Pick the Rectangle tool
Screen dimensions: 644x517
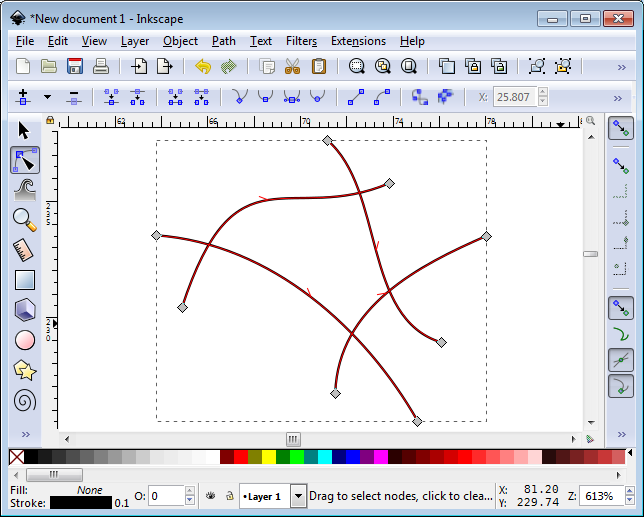point(25,280)
